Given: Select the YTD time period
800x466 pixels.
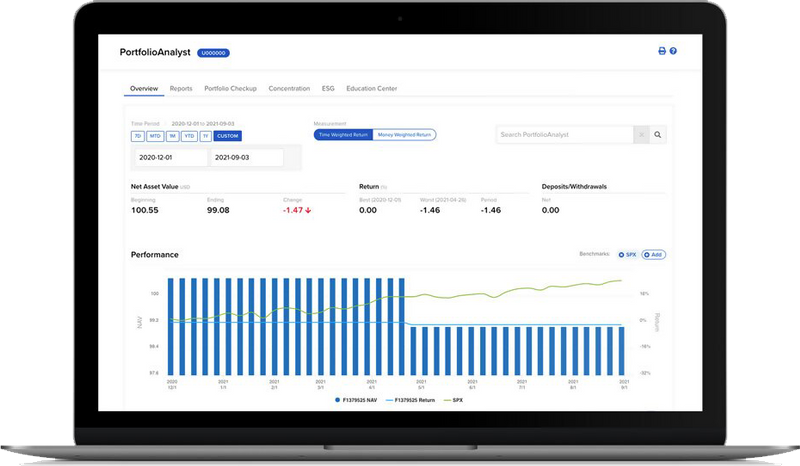Looking at the screenshot, I should pyautogui.click(x=189, y=136).
